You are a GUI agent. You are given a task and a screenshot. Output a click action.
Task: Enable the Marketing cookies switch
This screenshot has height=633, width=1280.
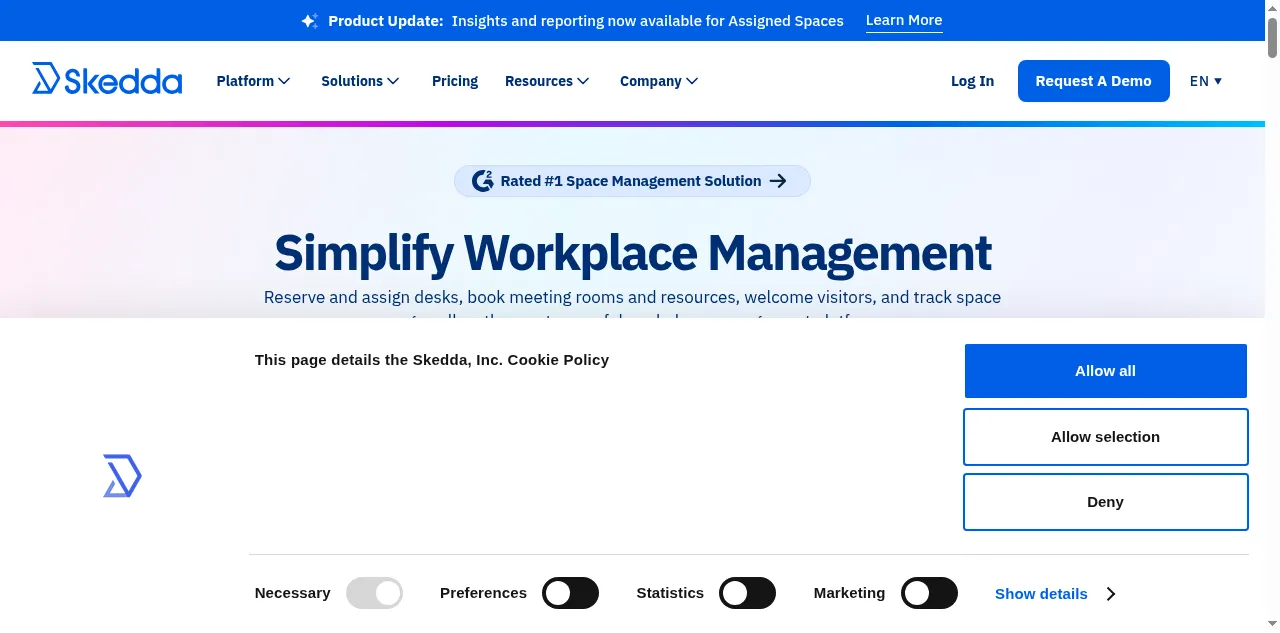929,593
